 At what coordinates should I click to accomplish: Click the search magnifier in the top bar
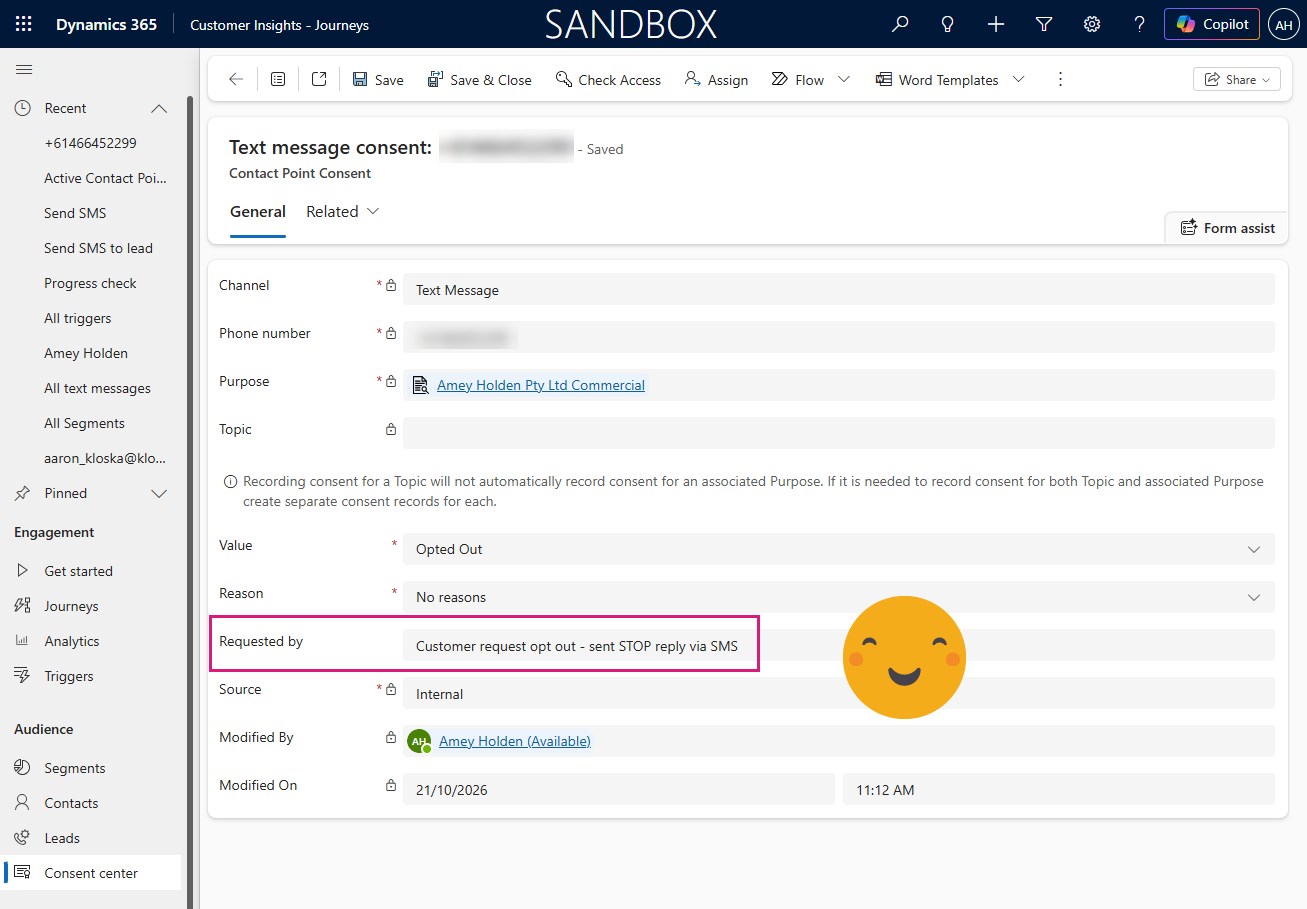(900, 24)
